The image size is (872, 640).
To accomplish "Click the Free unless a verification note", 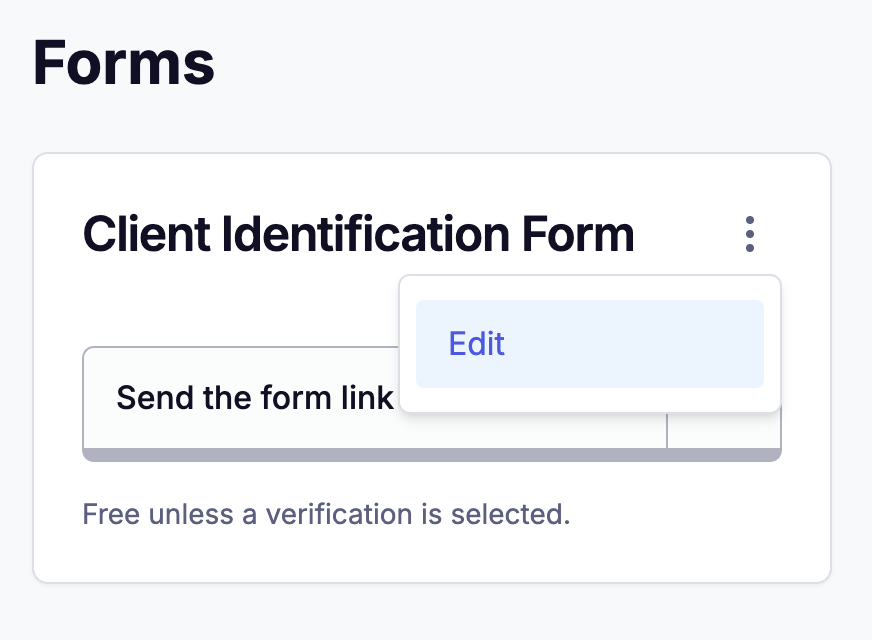I will [x=326, y=515].
